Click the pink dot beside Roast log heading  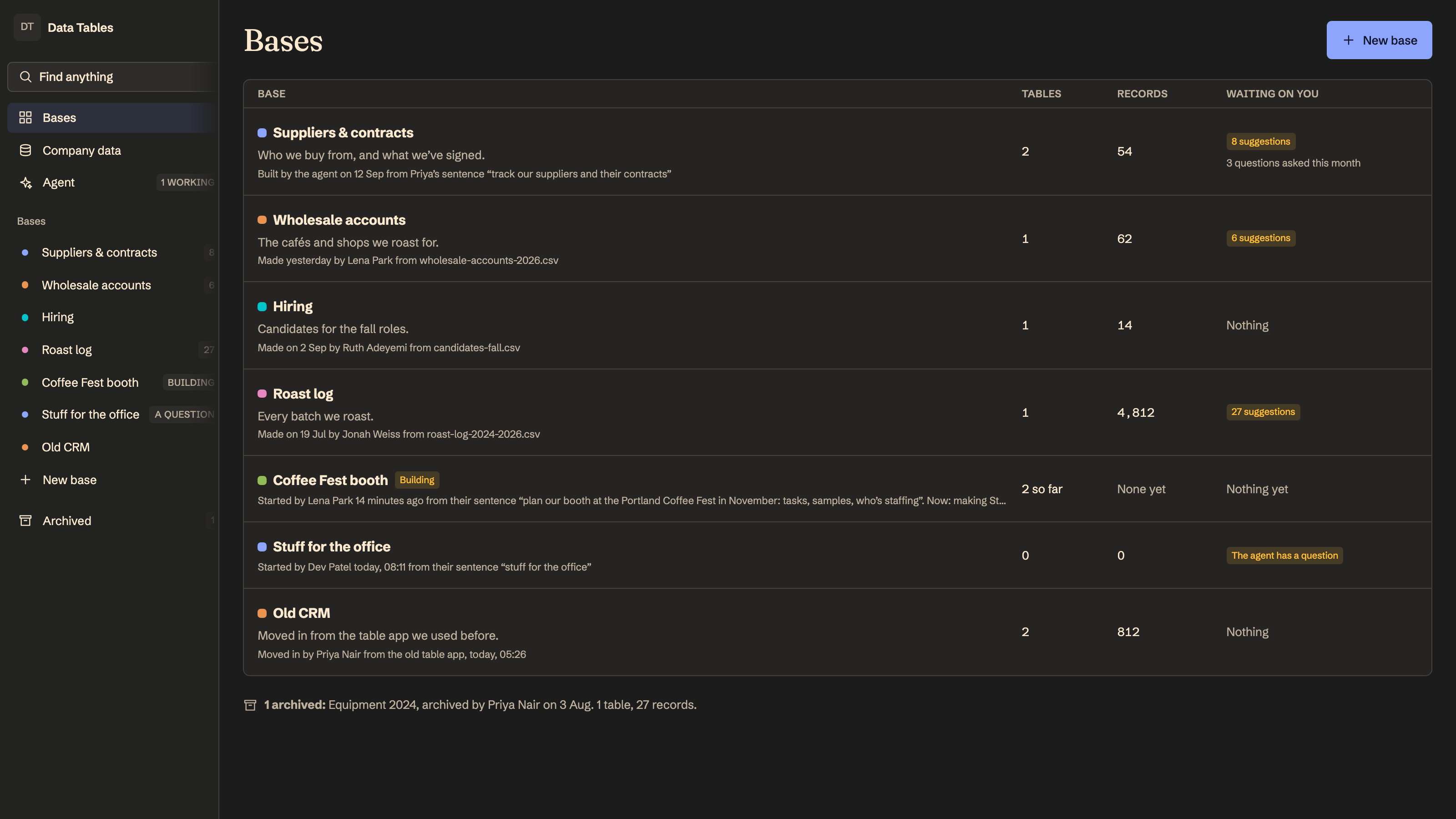tap(262, 394)
